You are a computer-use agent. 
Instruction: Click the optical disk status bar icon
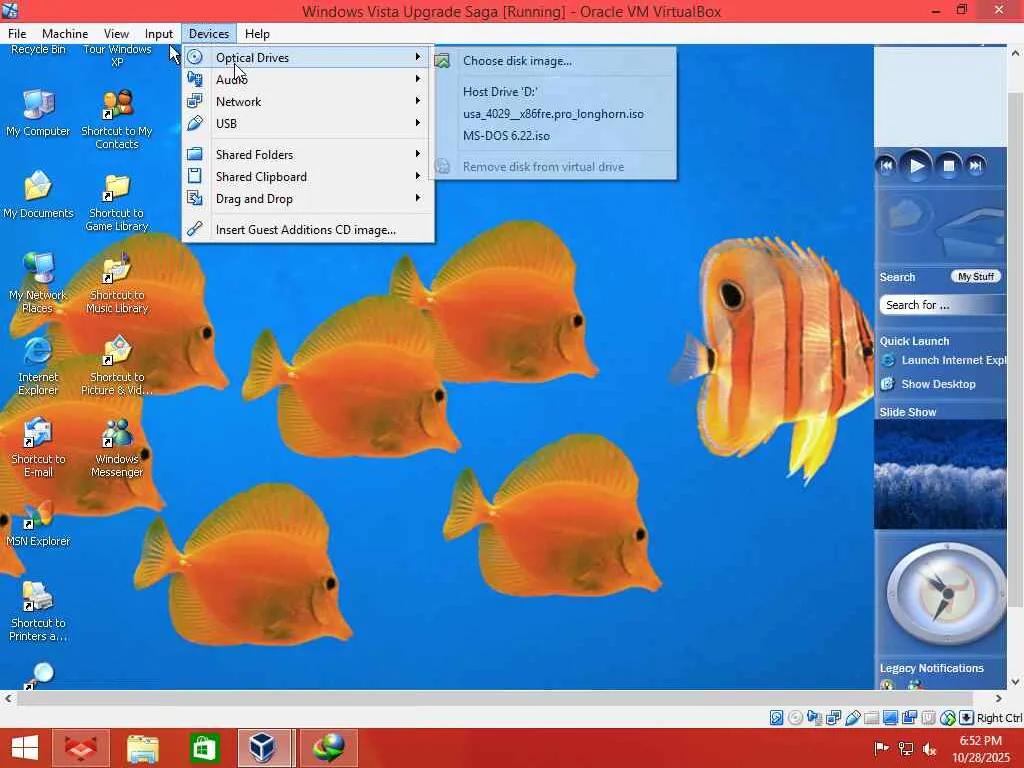[795, 718]
